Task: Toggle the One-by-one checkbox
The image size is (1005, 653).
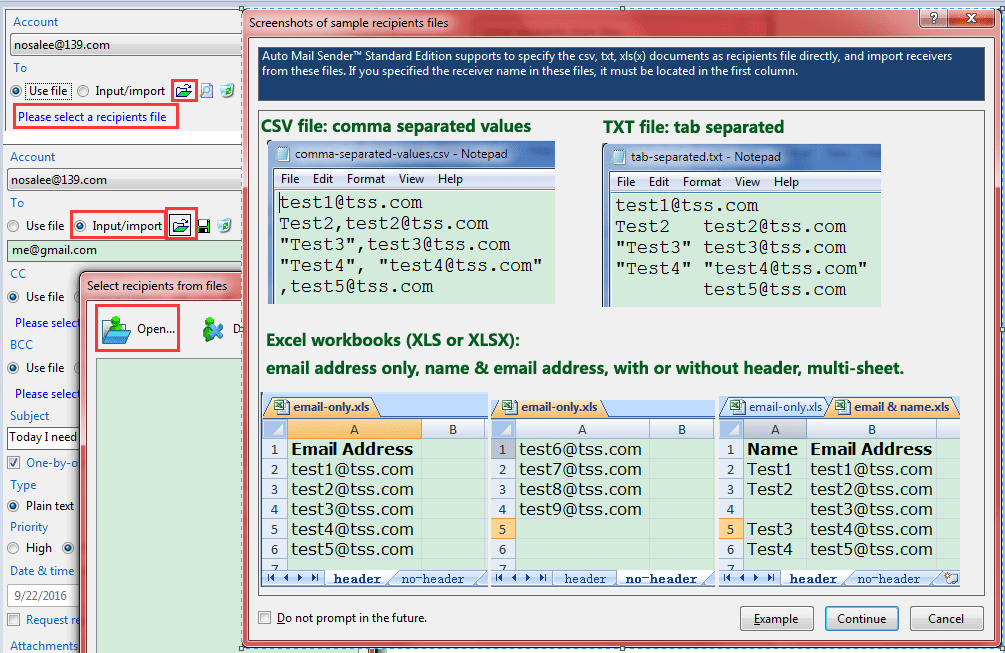Action: pos(13,463)
